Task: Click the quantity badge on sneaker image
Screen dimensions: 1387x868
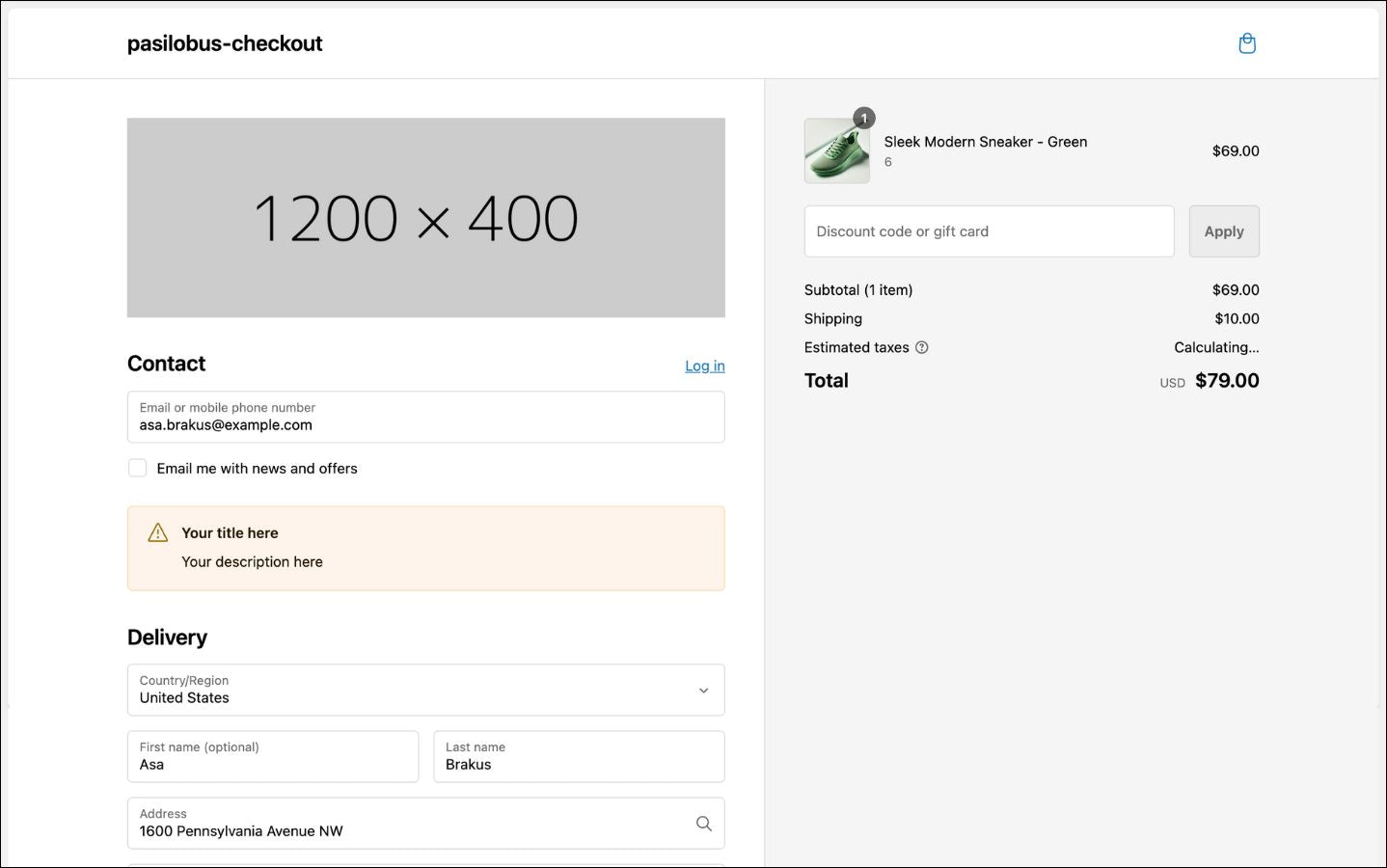Action: click(863, 119)
